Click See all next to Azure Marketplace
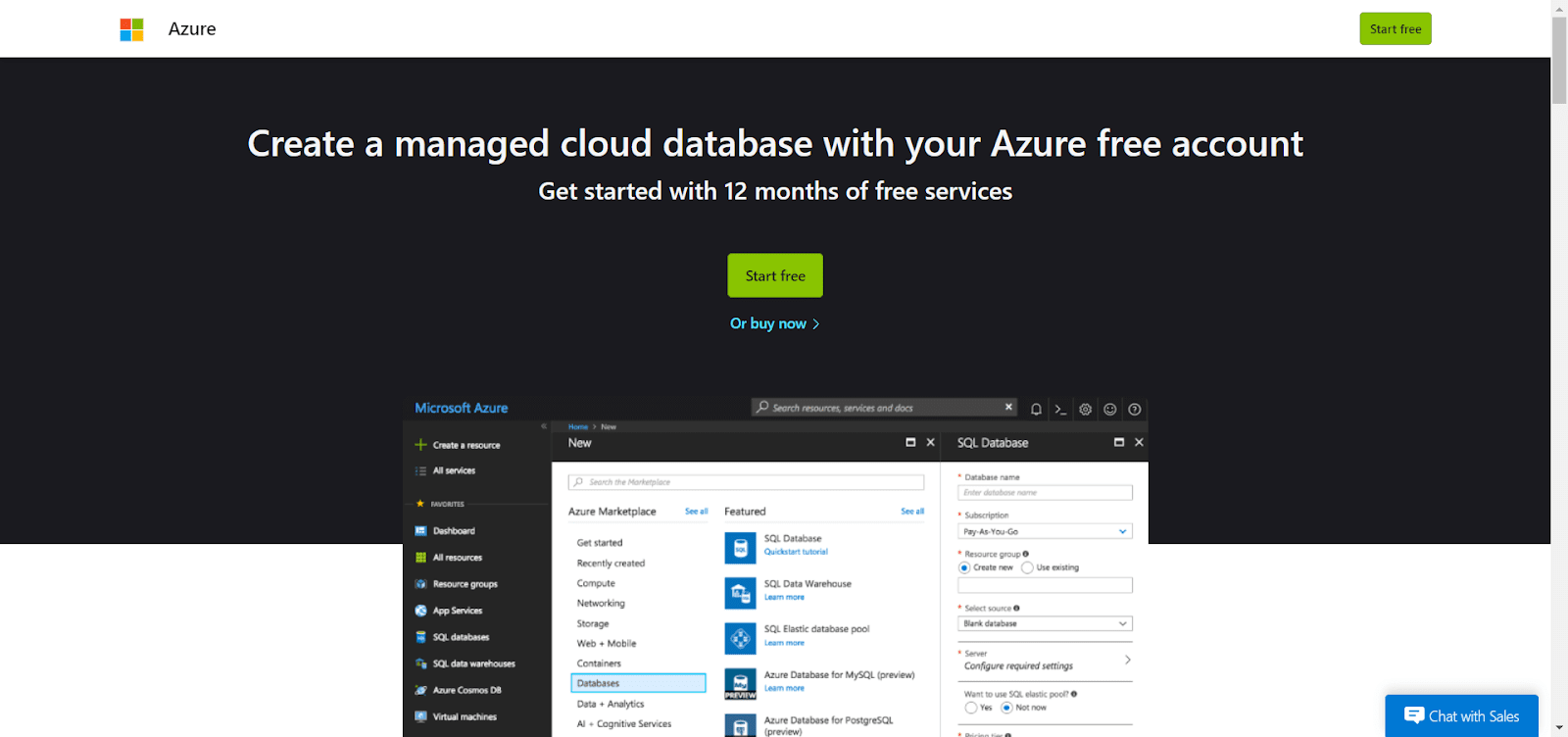Image resolution: width=1568 pixels, height=737 pixels. coord(696,512)
